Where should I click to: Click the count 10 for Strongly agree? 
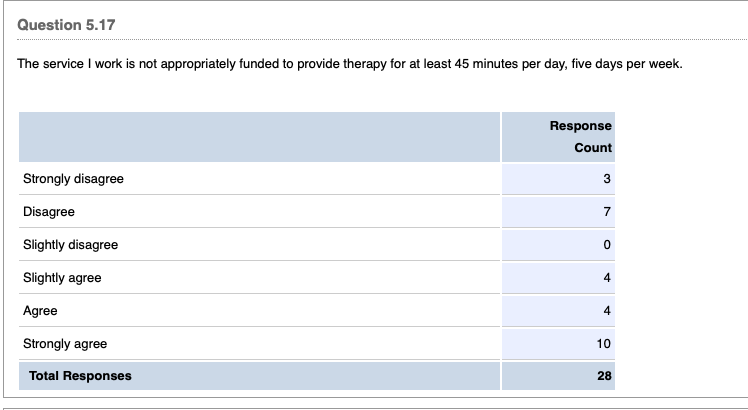(x=604, y=344)
